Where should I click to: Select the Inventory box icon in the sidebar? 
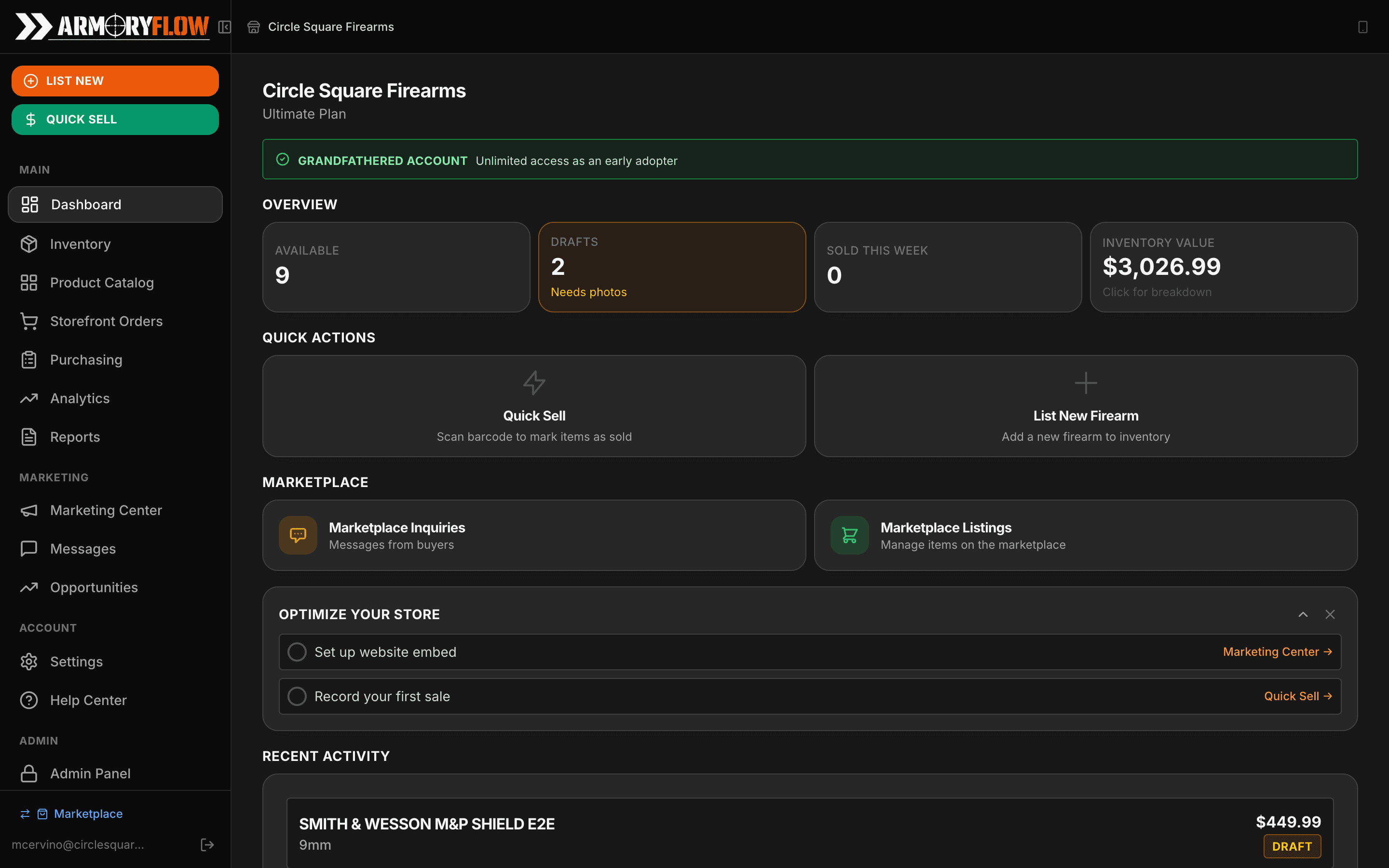click(x=29, y=244)
